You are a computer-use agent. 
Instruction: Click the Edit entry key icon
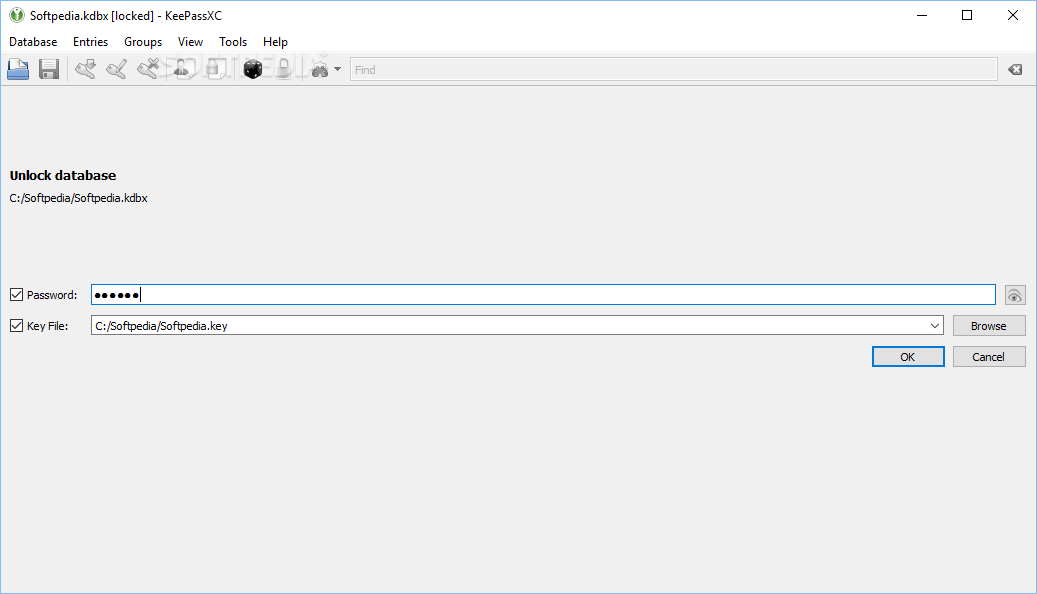coord(117,69)
